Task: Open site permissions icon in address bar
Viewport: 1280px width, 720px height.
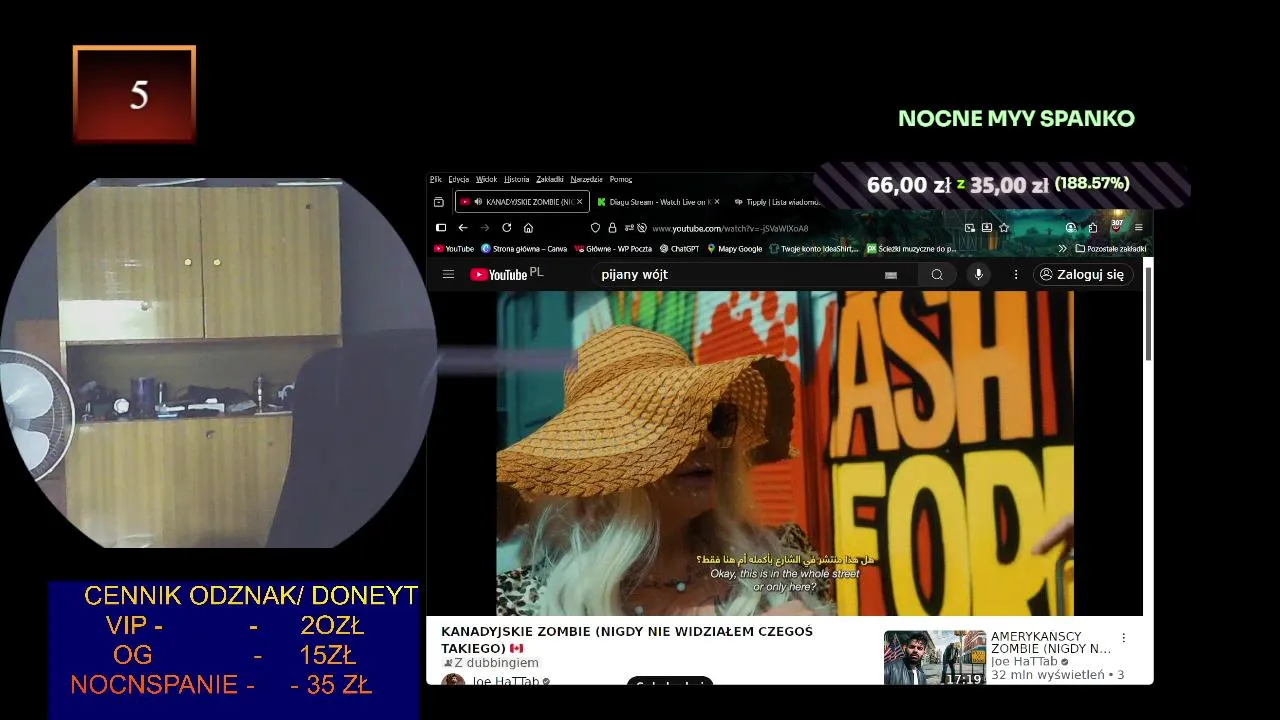Action: (629, 228)
